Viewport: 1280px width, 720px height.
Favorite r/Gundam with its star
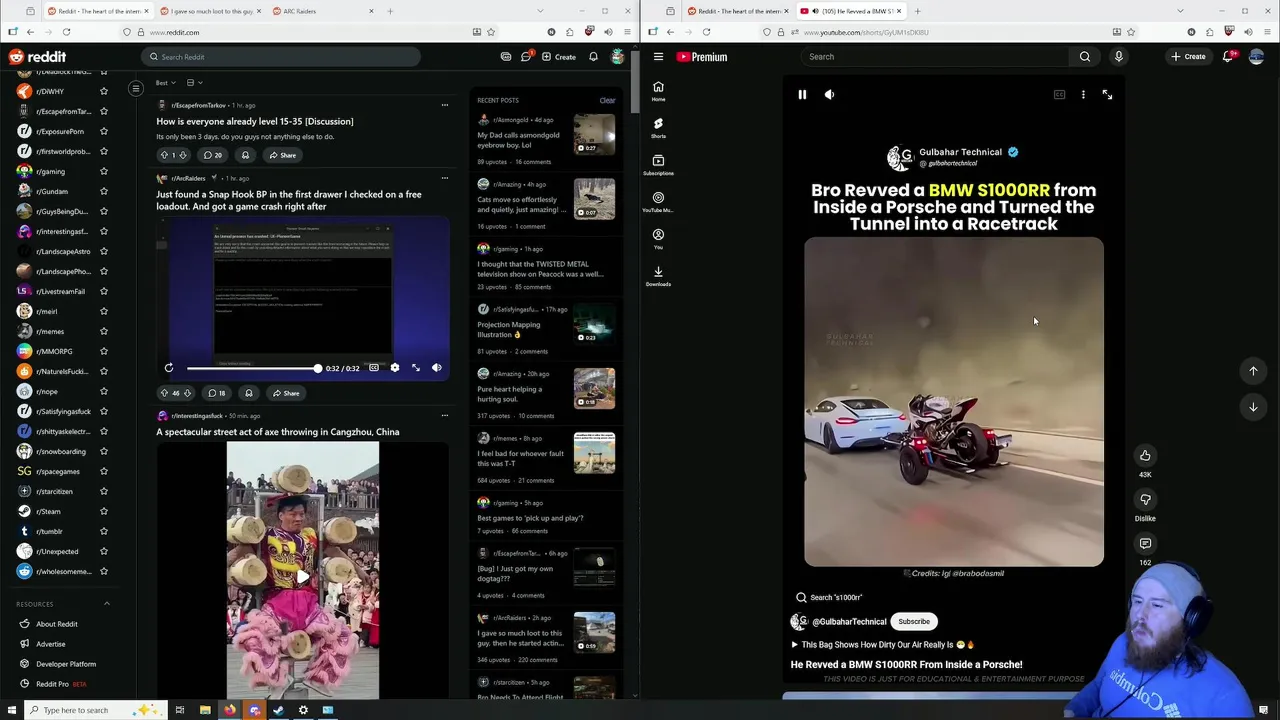point(103,191)
